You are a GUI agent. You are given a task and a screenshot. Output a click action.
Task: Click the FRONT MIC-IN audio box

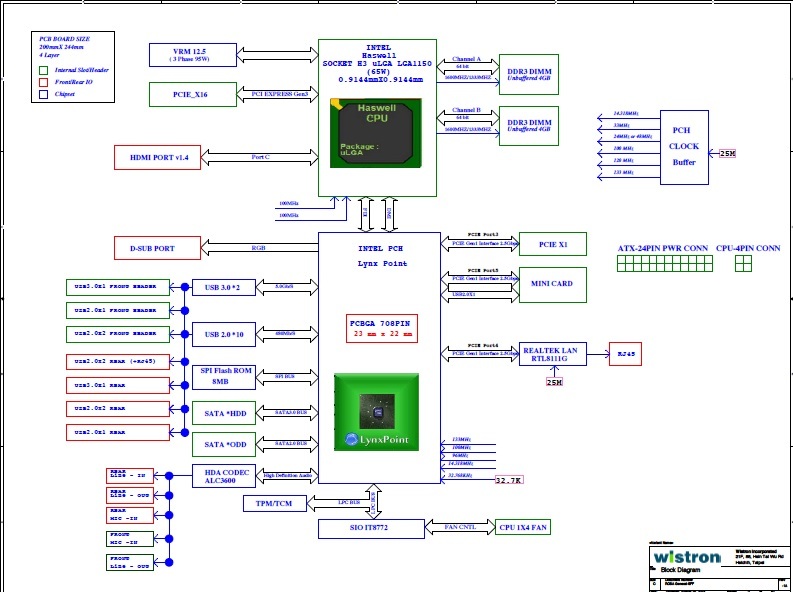pos(130,539)
